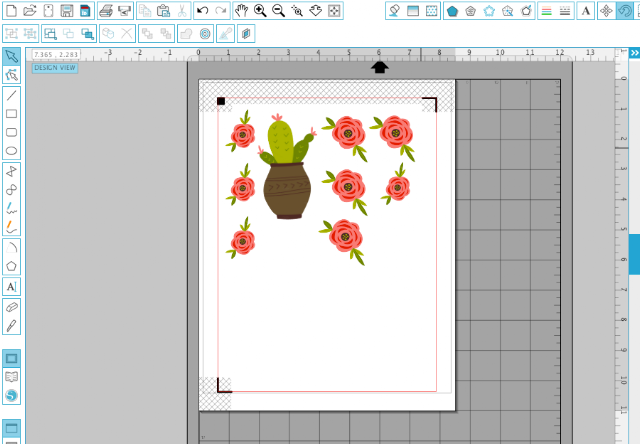Image resolution: width=640 pixels, height=444 pixels.
Task: Click the Offset concentric circles icon
Action: (x=205, y=33)
